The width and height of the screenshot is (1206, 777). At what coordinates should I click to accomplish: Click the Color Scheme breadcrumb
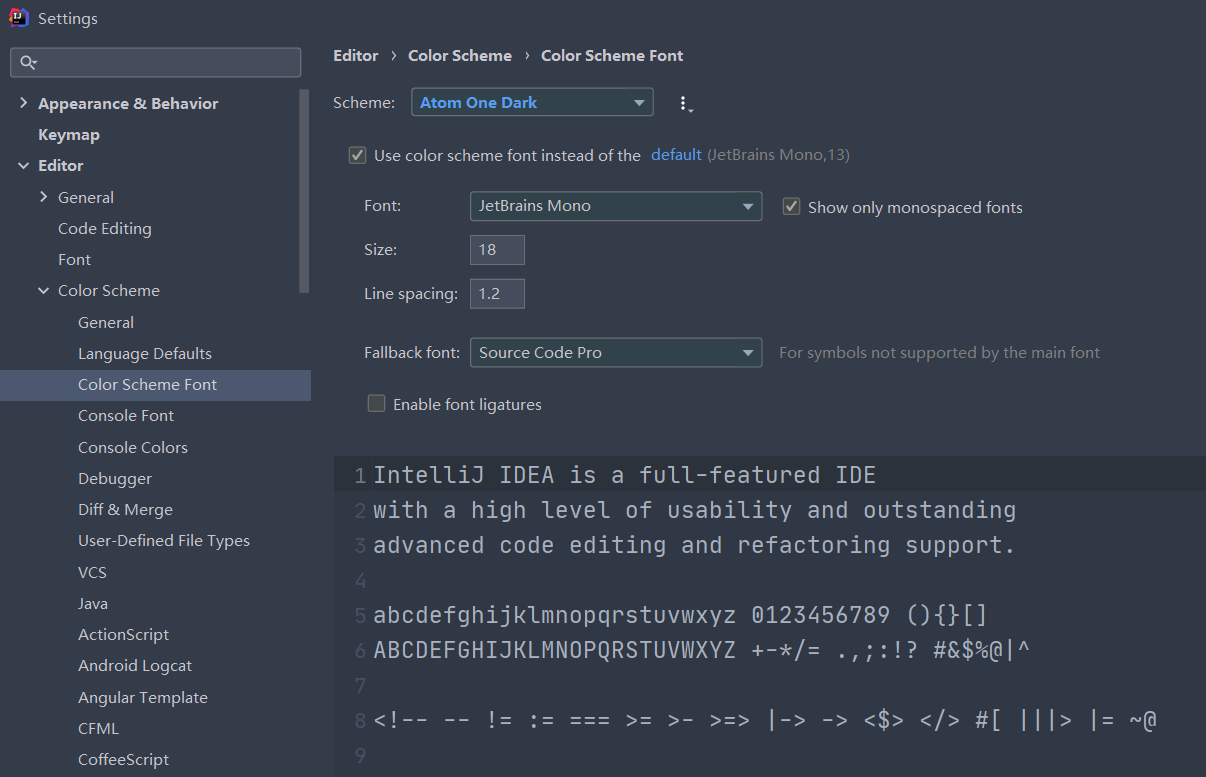460,56
